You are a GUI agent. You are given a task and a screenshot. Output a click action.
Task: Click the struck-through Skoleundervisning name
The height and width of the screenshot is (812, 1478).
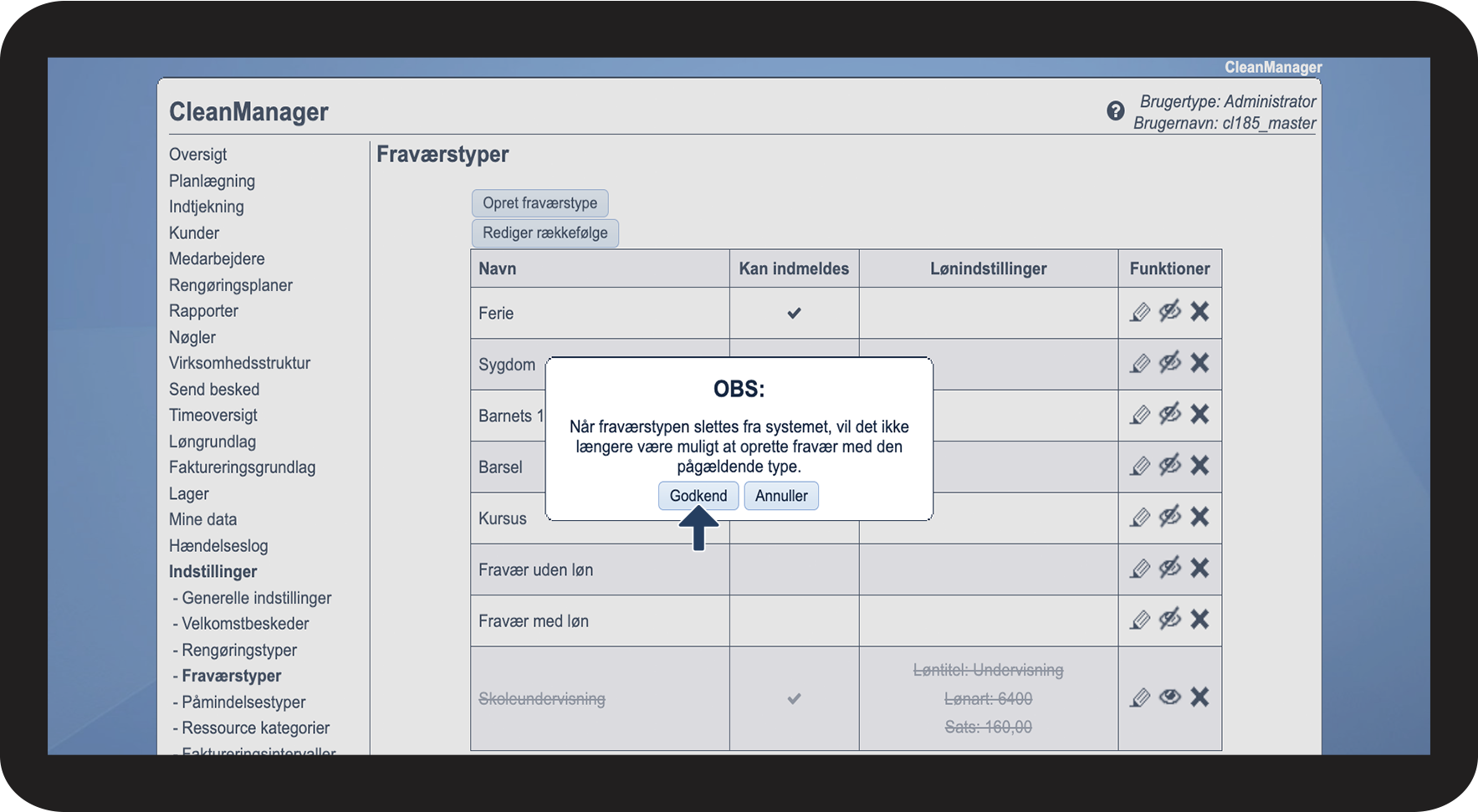tap(542, 699)
